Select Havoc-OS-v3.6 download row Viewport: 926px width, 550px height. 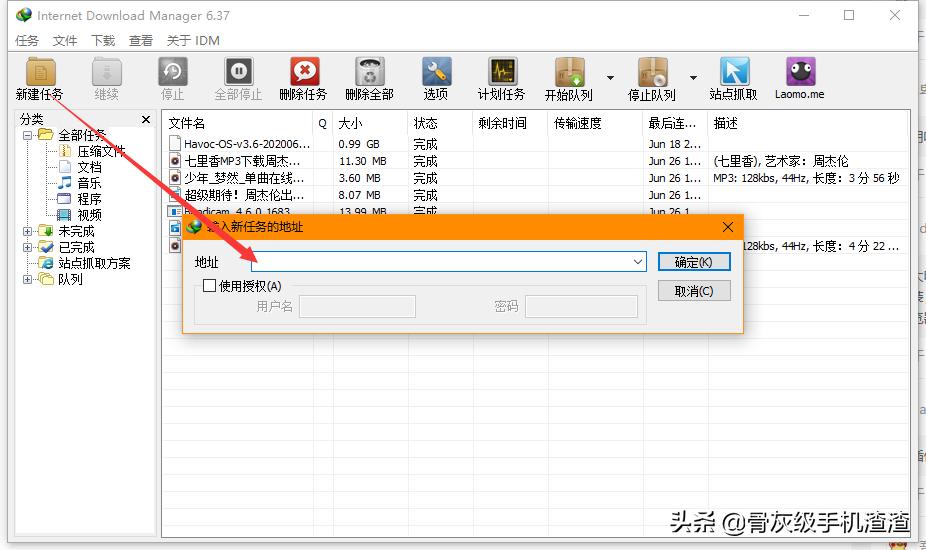pyautogui.click(x=247, y=144)
